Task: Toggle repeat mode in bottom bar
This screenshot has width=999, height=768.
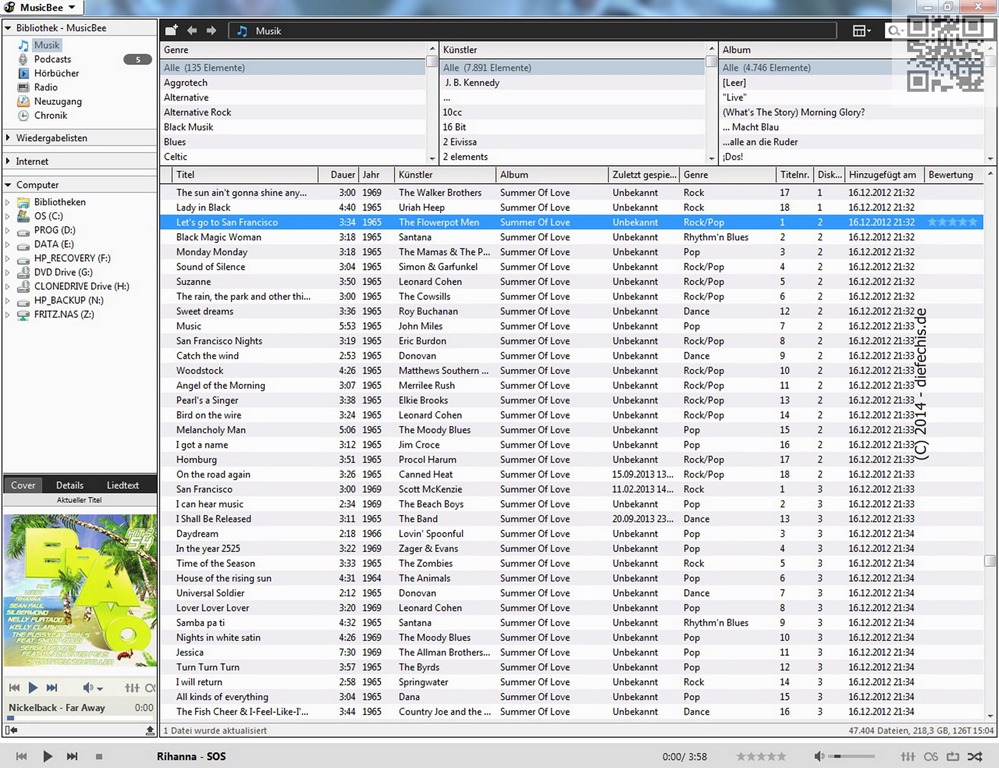Action: tap(952, 757)
